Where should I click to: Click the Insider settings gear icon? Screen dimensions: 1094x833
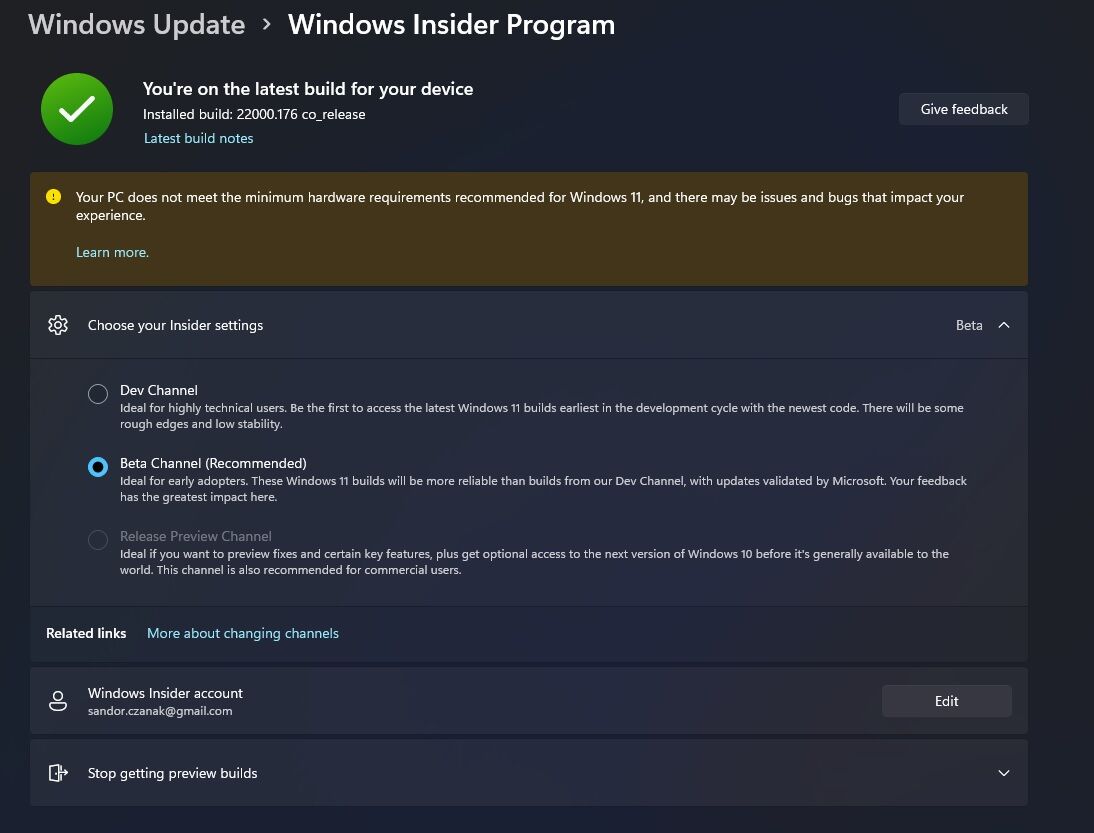pos(58,325)
